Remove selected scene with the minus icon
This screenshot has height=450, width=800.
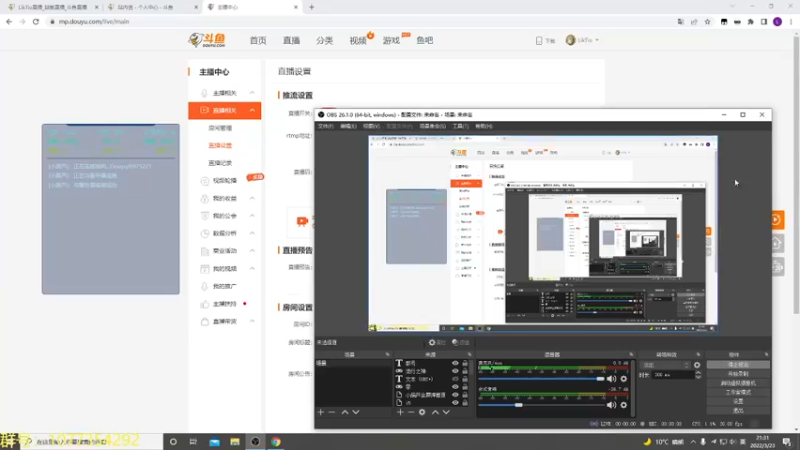tap(332, 412)
